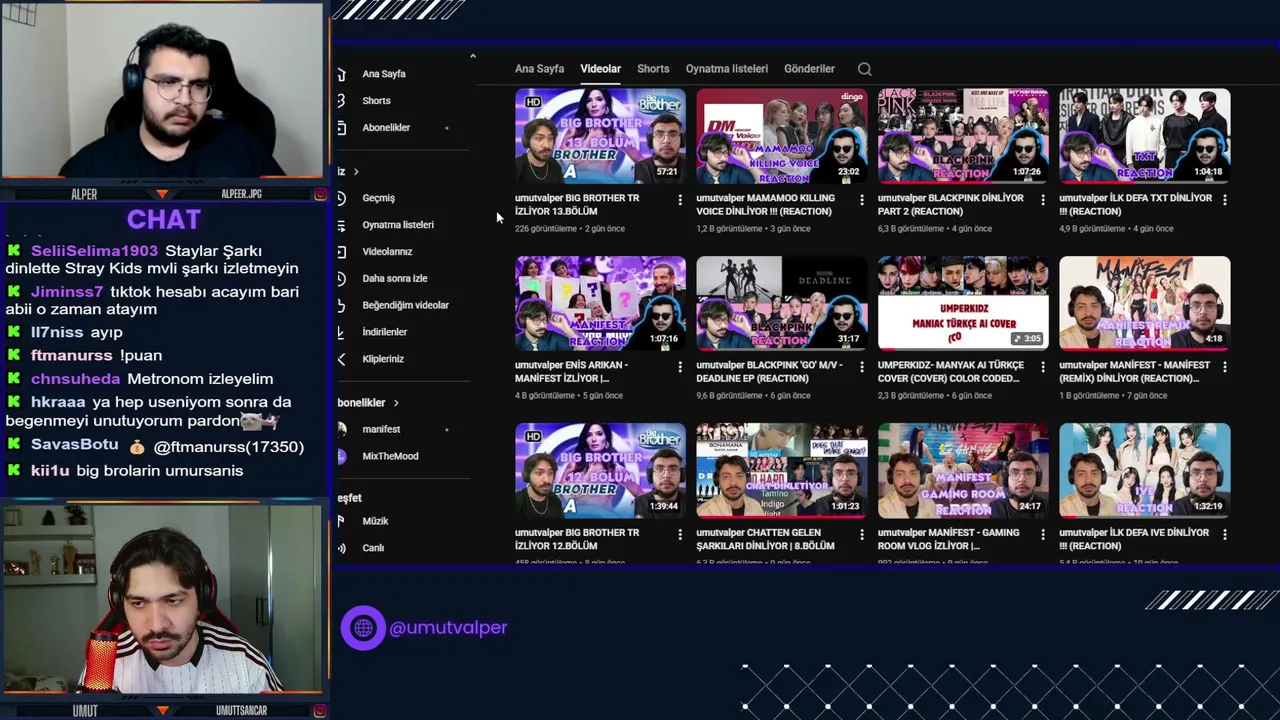The width and height of the screenshot is (1280, 720).
Task: Open options for İLK DEFA TXT video
Action: coord(1225,200)
